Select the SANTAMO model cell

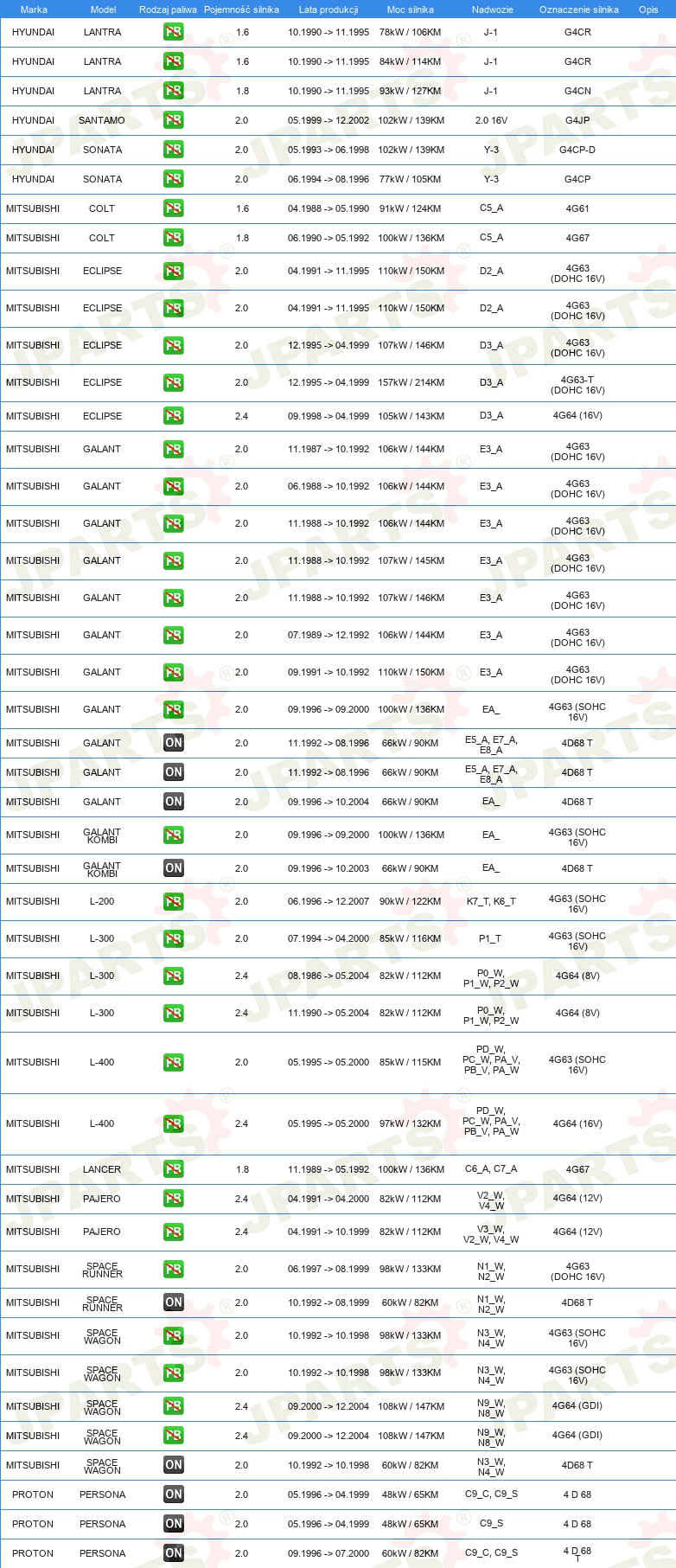pyautogui.click(x=102, y=120)
